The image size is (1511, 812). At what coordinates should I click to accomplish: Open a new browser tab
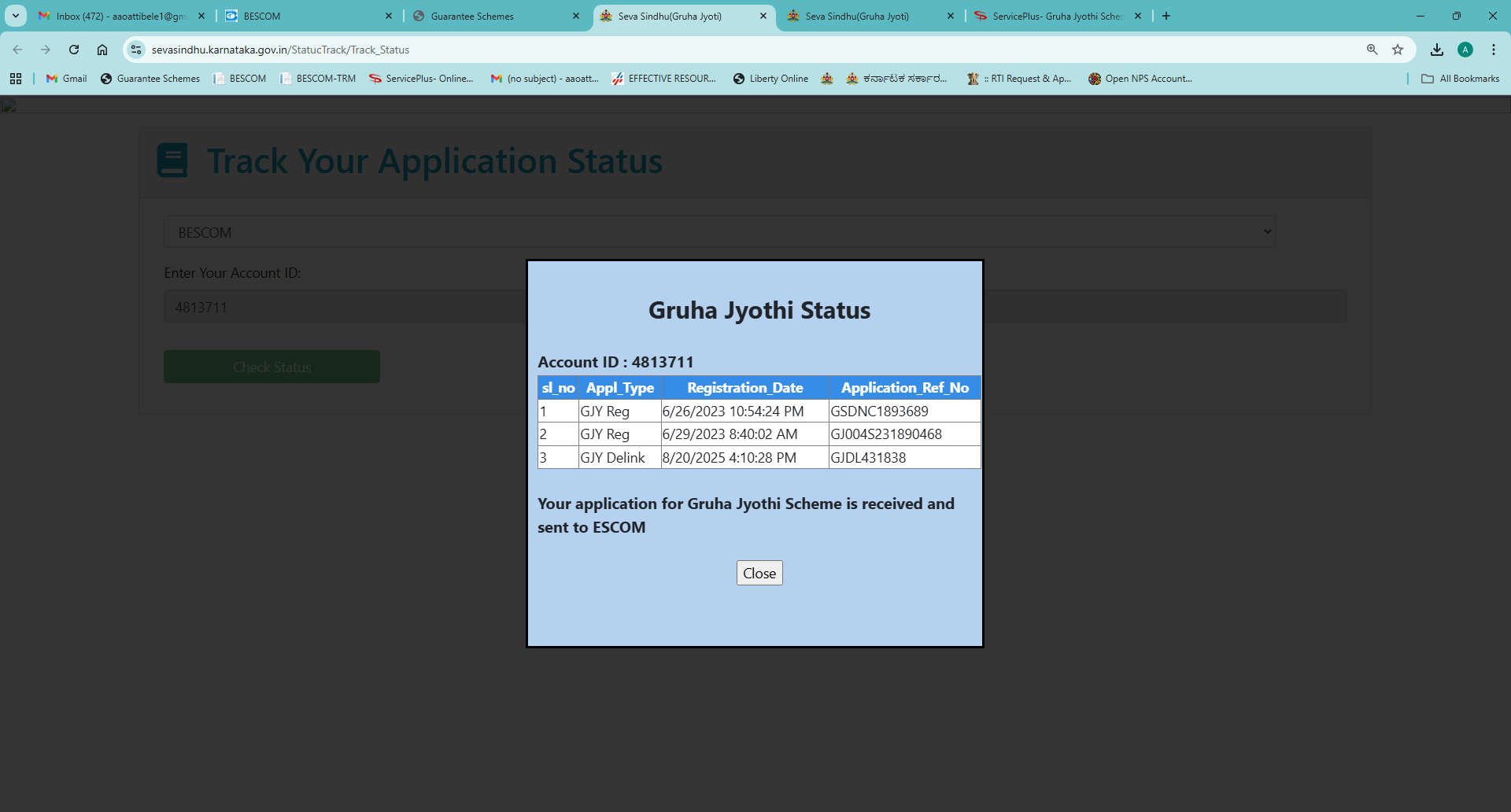tap(1166, 16)
